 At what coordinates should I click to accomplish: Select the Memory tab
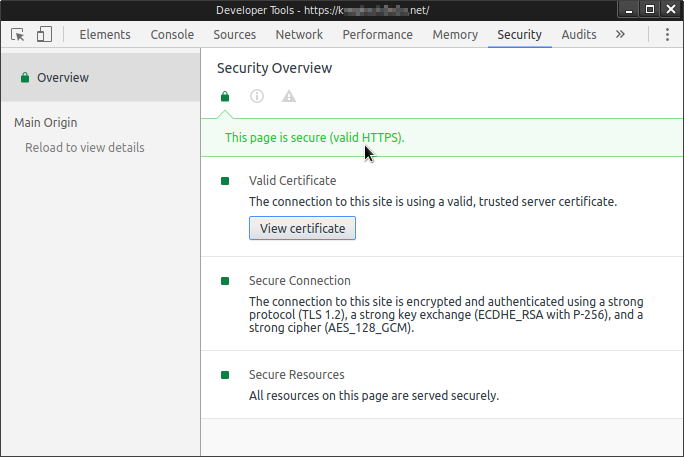coord(455,34)
